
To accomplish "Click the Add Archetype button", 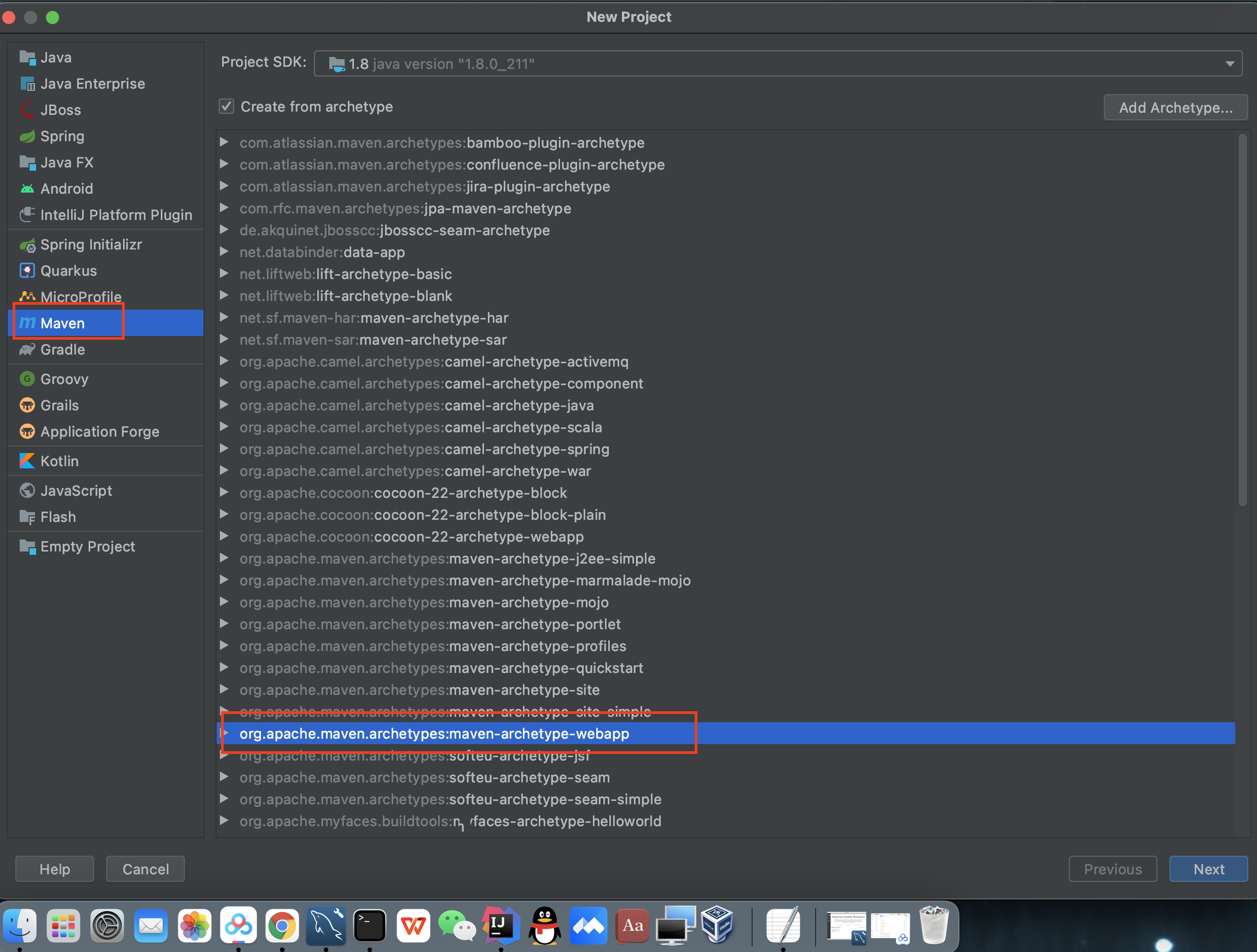I will pos(1175,107).
